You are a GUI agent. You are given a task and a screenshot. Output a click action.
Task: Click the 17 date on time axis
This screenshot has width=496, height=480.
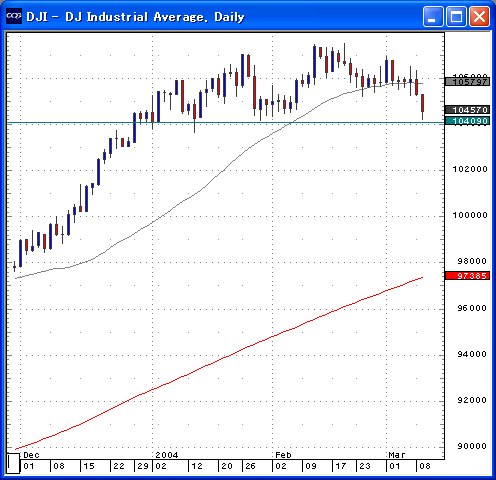coord(340,466)
